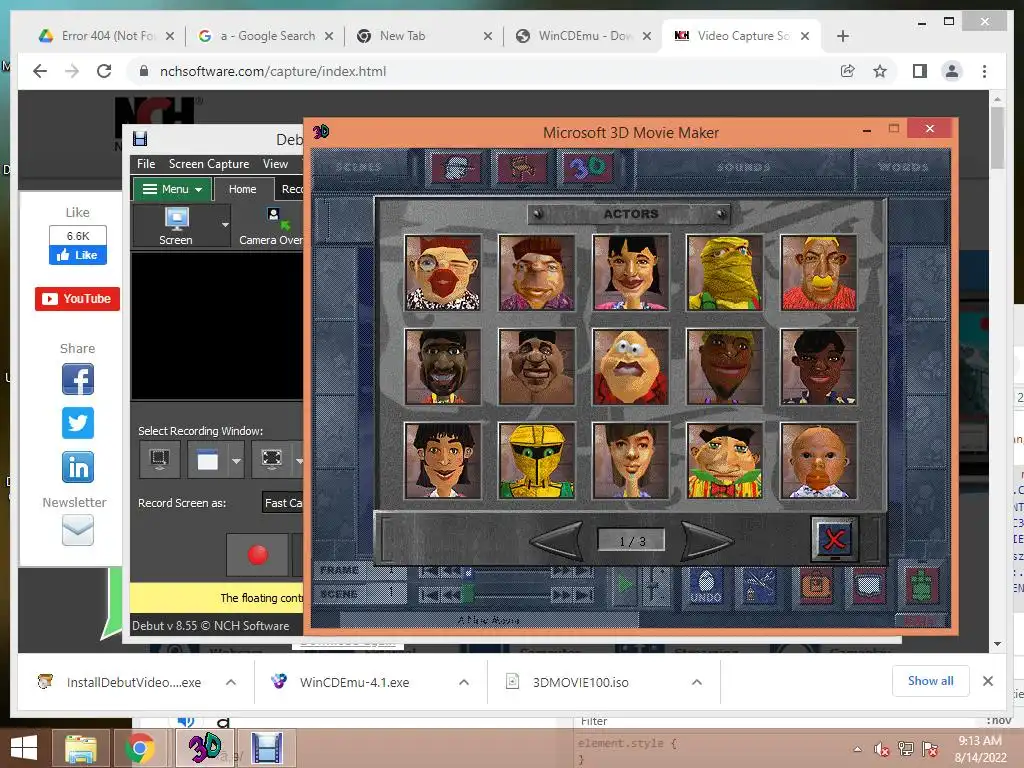Move the green scene slider thumb

(468, 594)
